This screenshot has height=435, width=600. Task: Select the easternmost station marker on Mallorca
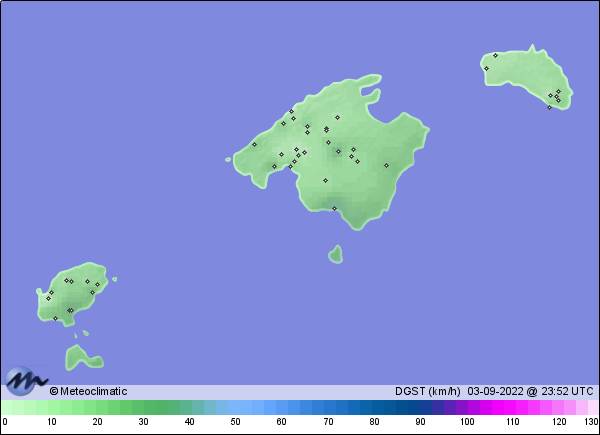tap(386, 165)
